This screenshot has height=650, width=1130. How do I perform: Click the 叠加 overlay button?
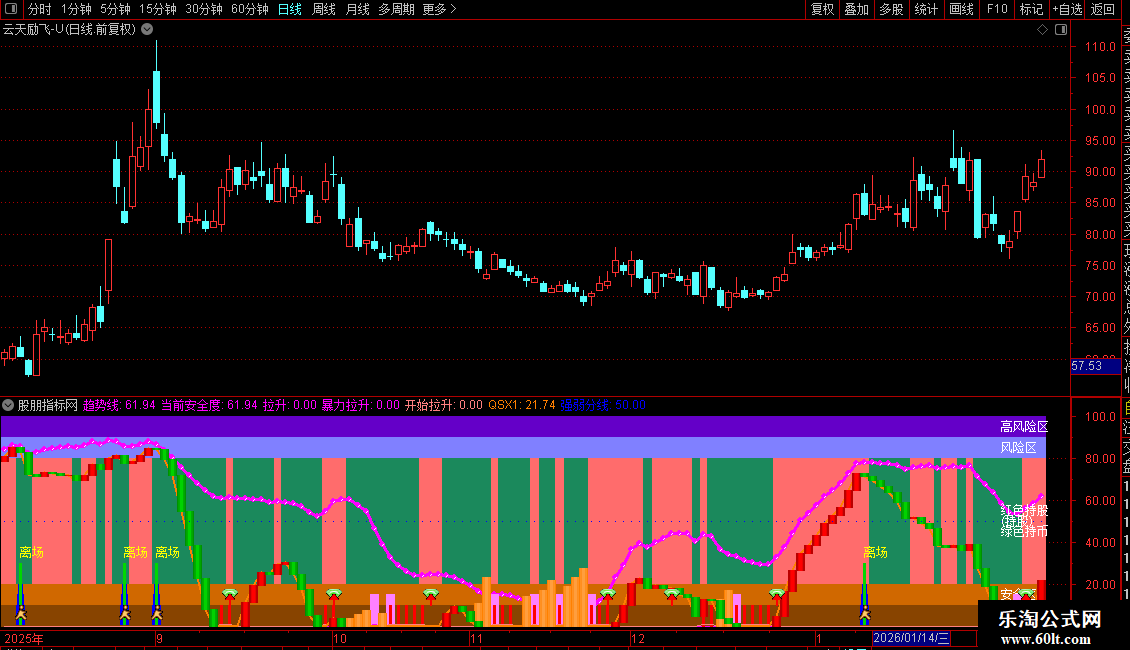[x=857, y=9]
